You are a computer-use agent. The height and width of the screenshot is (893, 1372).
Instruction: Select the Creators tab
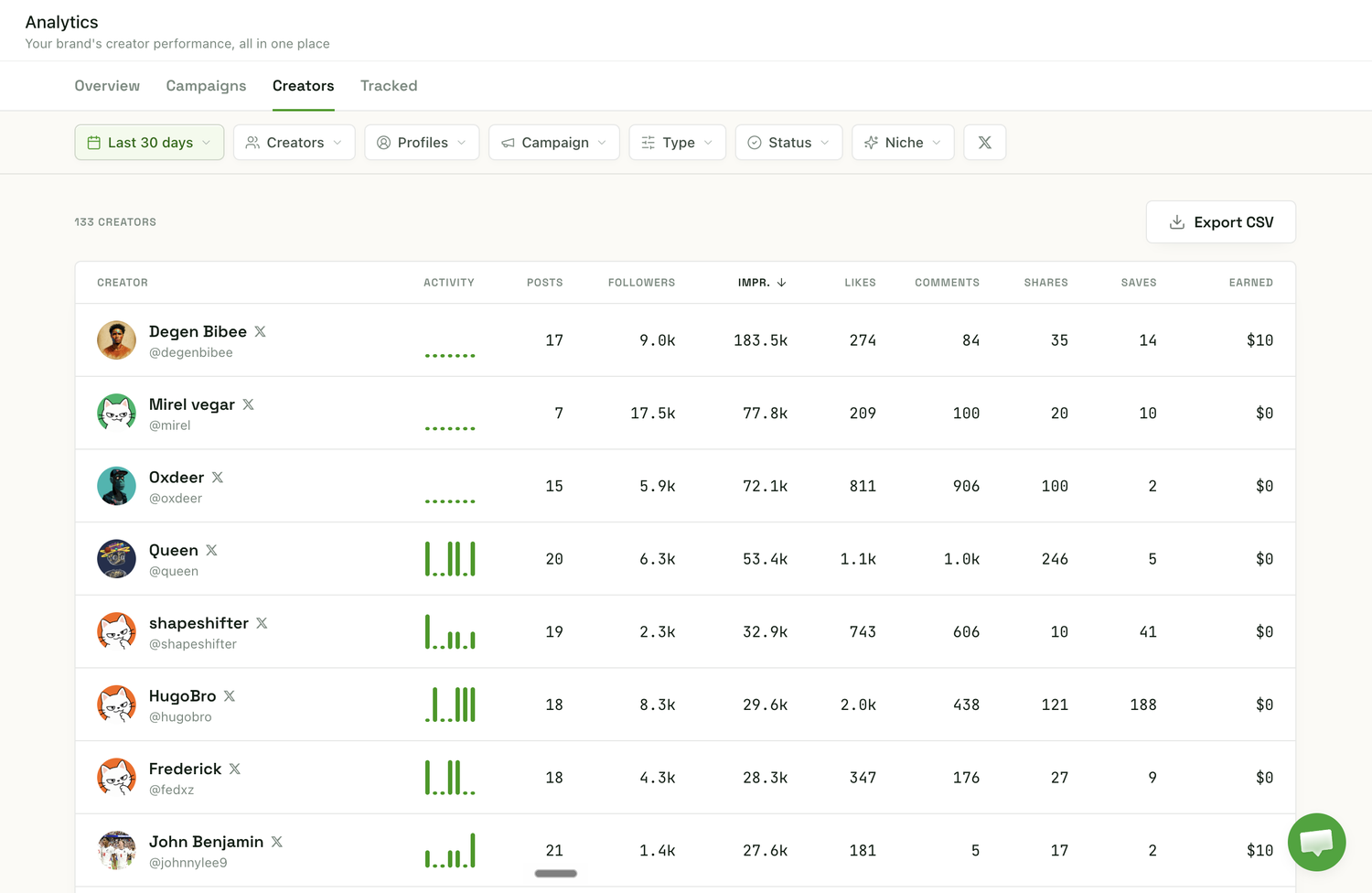pyautogui.click(x=303, y=86)
